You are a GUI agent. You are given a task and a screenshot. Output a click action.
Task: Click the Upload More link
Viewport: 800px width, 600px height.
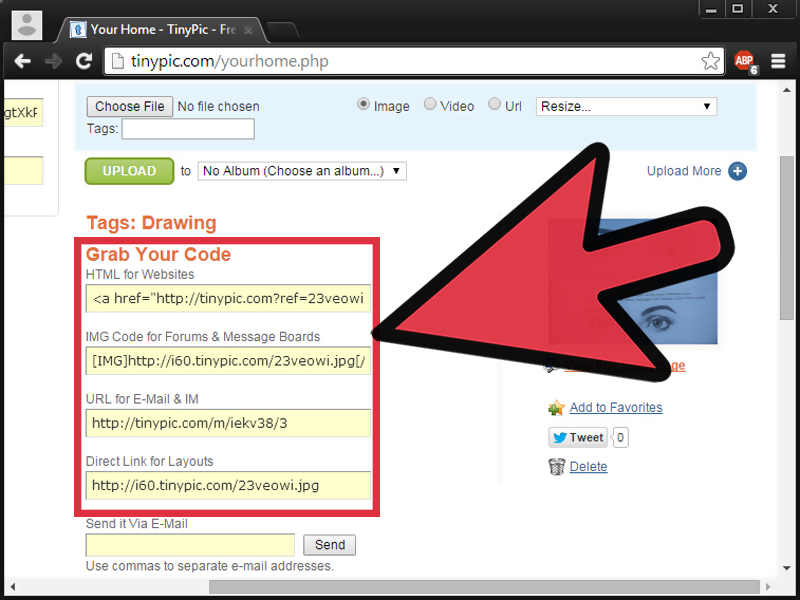coord(684,171)
